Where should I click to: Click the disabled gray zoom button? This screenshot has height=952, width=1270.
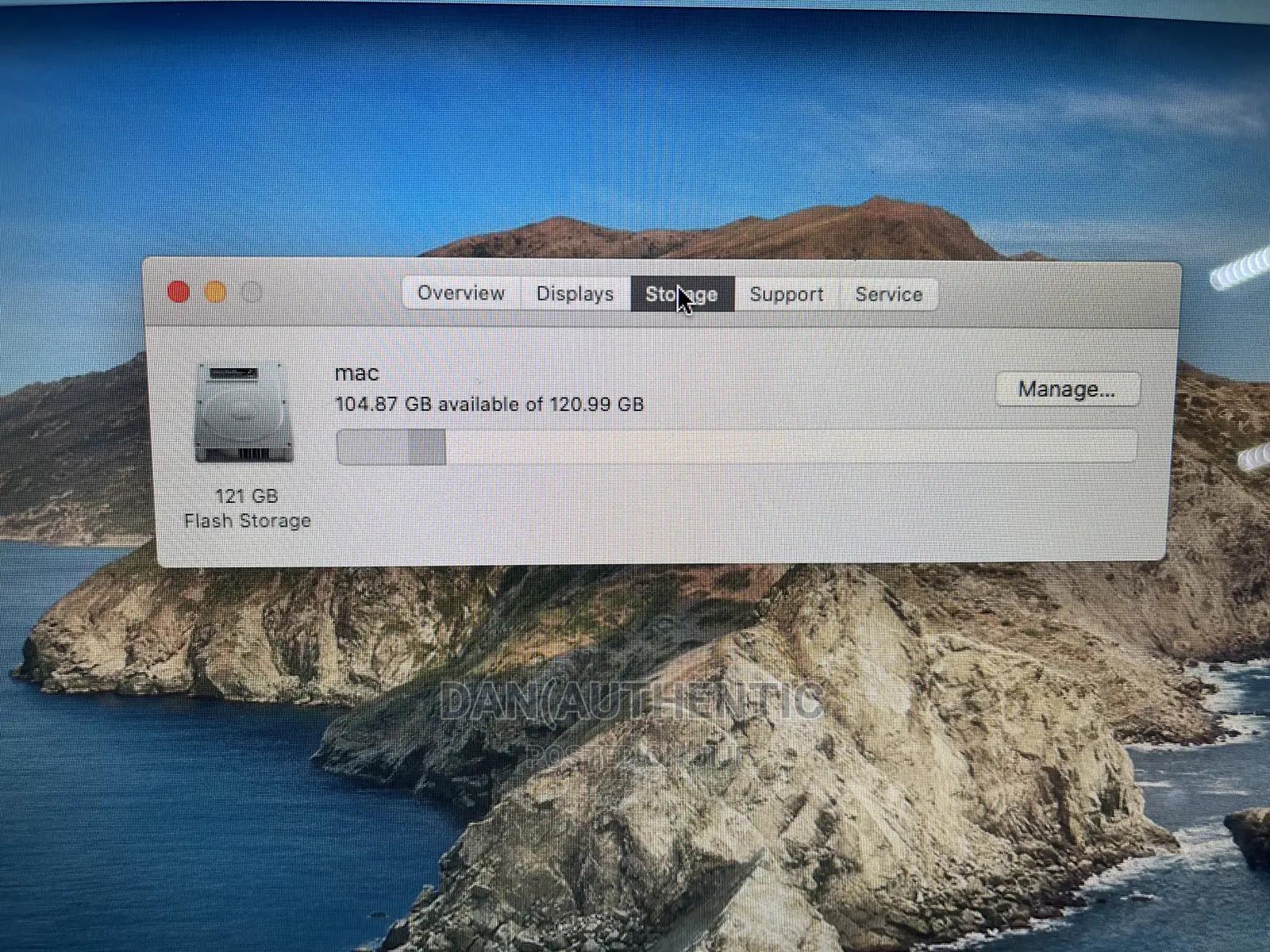click(252, 293)
